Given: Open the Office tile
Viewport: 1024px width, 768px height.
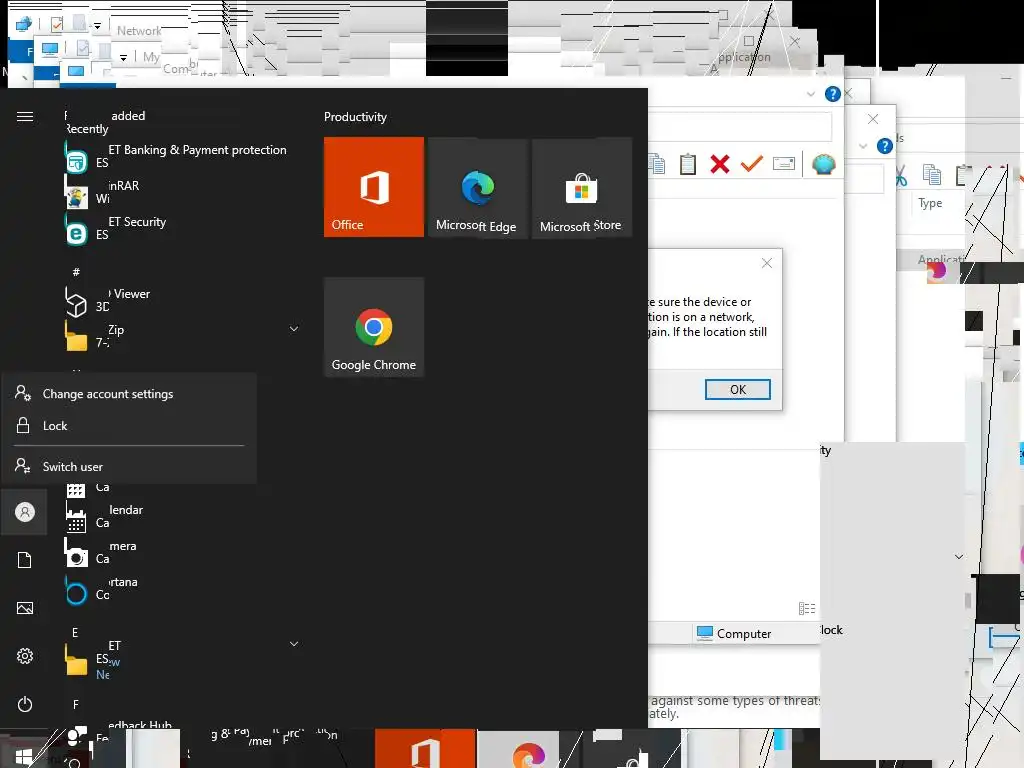Looking at the screenshot, I should point(374,187).
